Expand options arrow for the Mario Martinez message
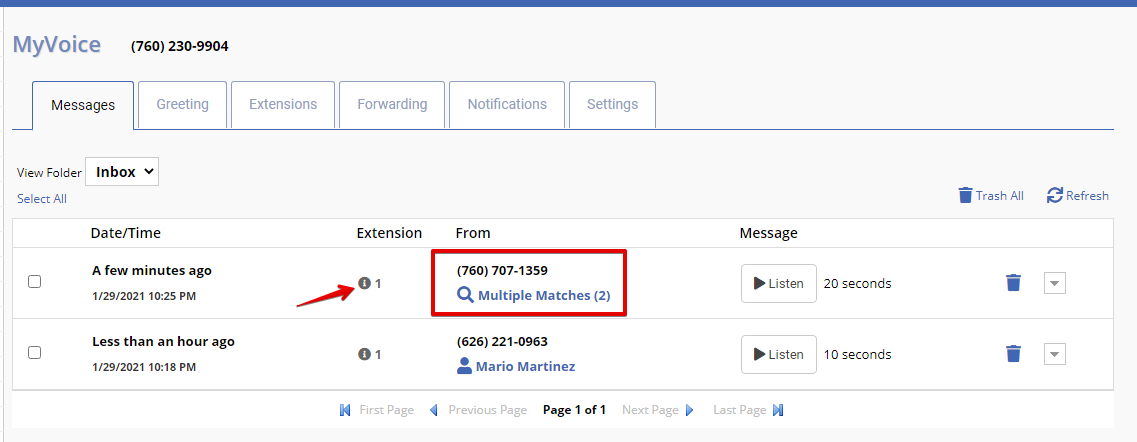 tap(1054, 354)
